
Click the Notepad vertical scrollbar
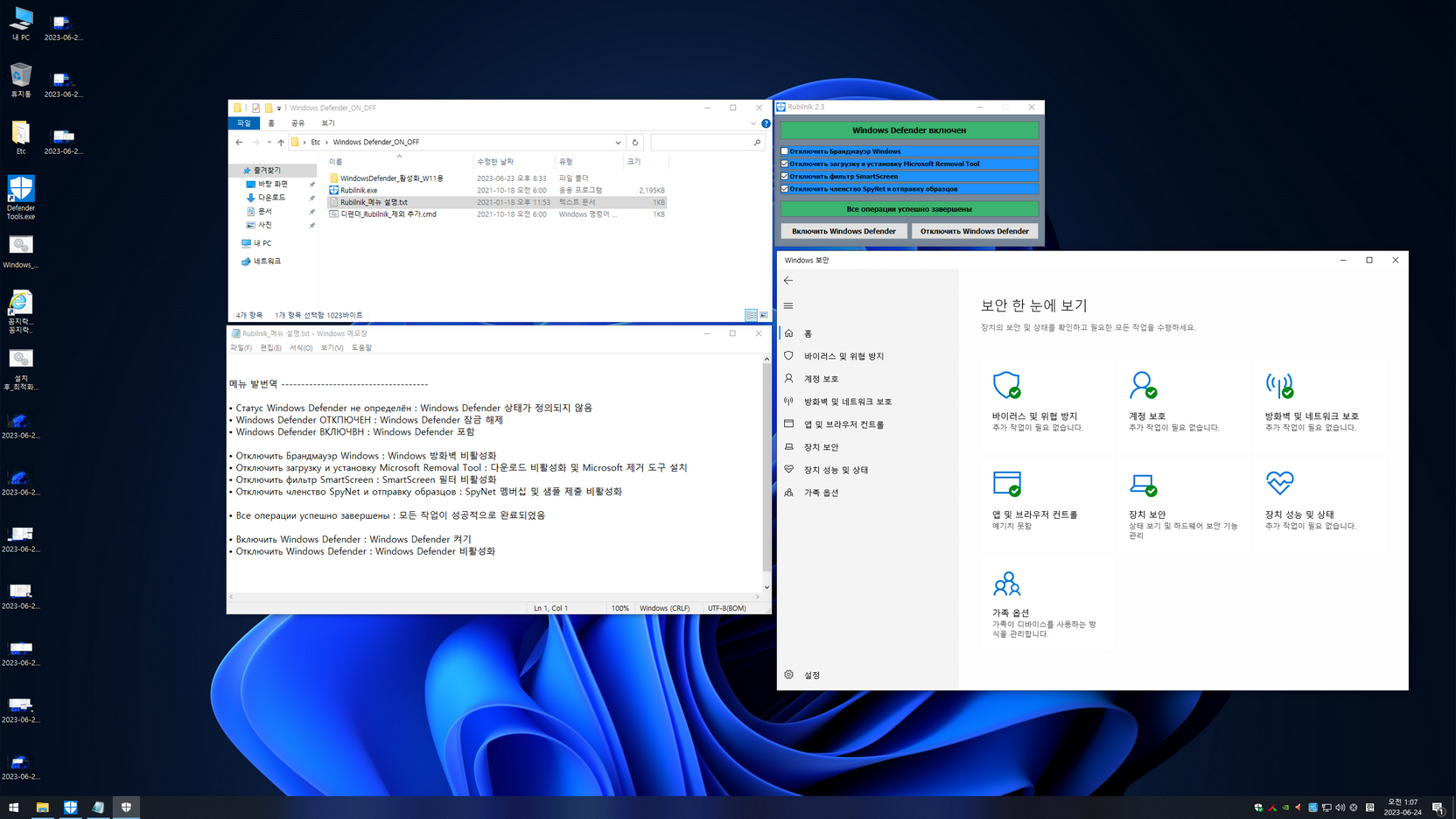pyautogui.click(x=766, y=468)
